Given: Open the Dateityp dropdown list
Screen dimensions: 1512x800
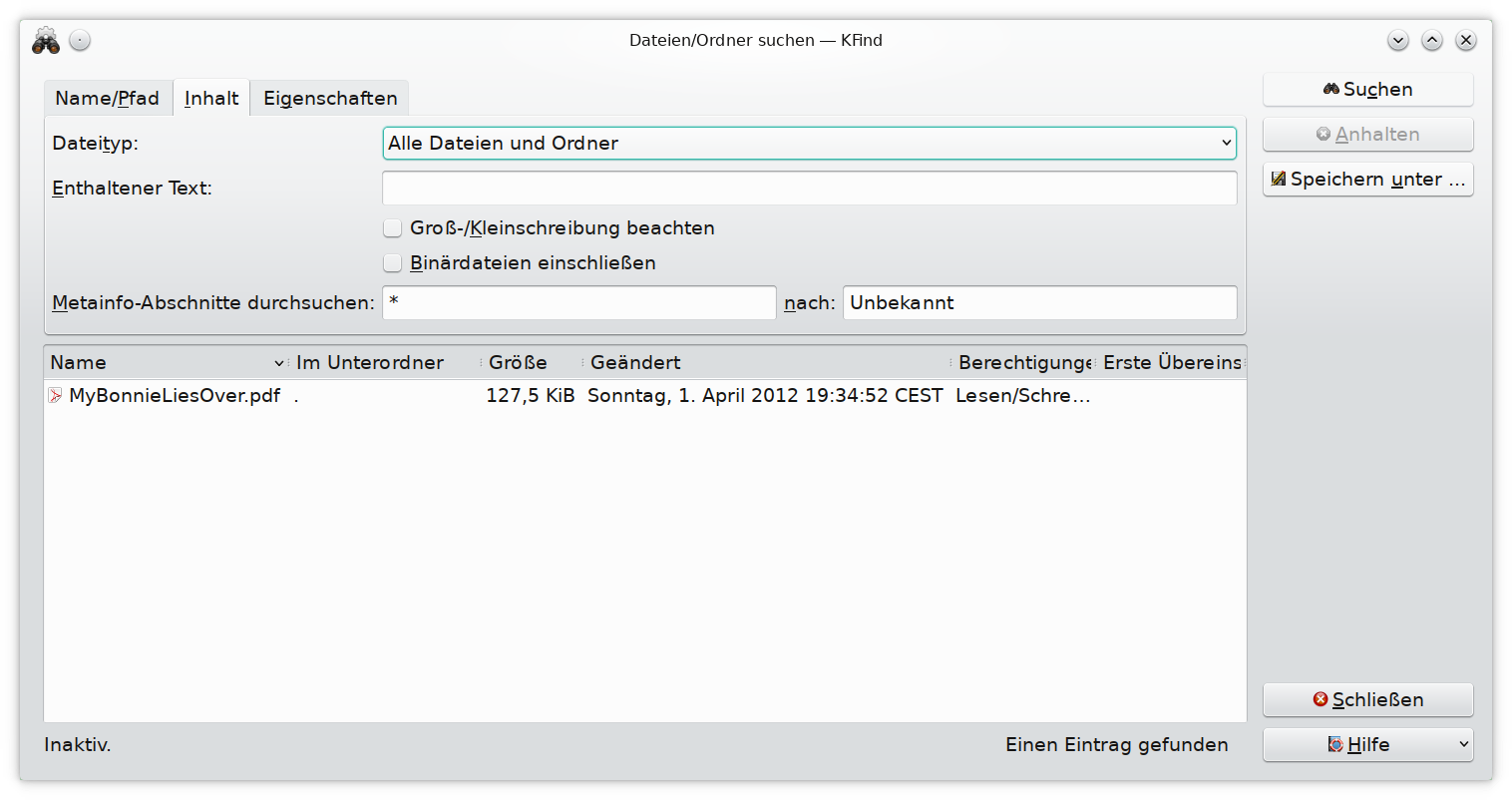Looking at the screenshot, I should (809, 144).
